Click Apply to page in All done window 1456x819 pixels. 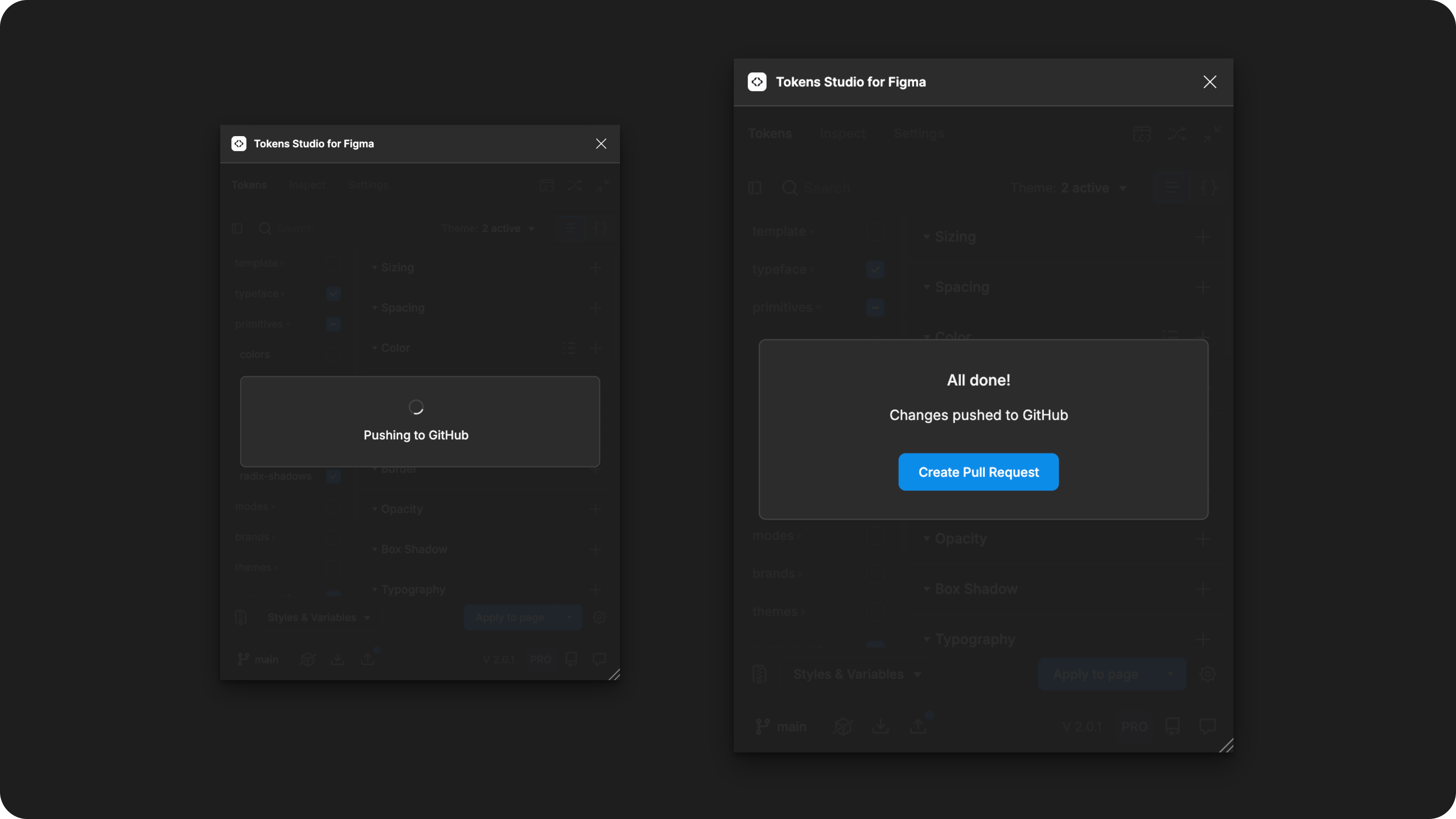click(1095, 674)
